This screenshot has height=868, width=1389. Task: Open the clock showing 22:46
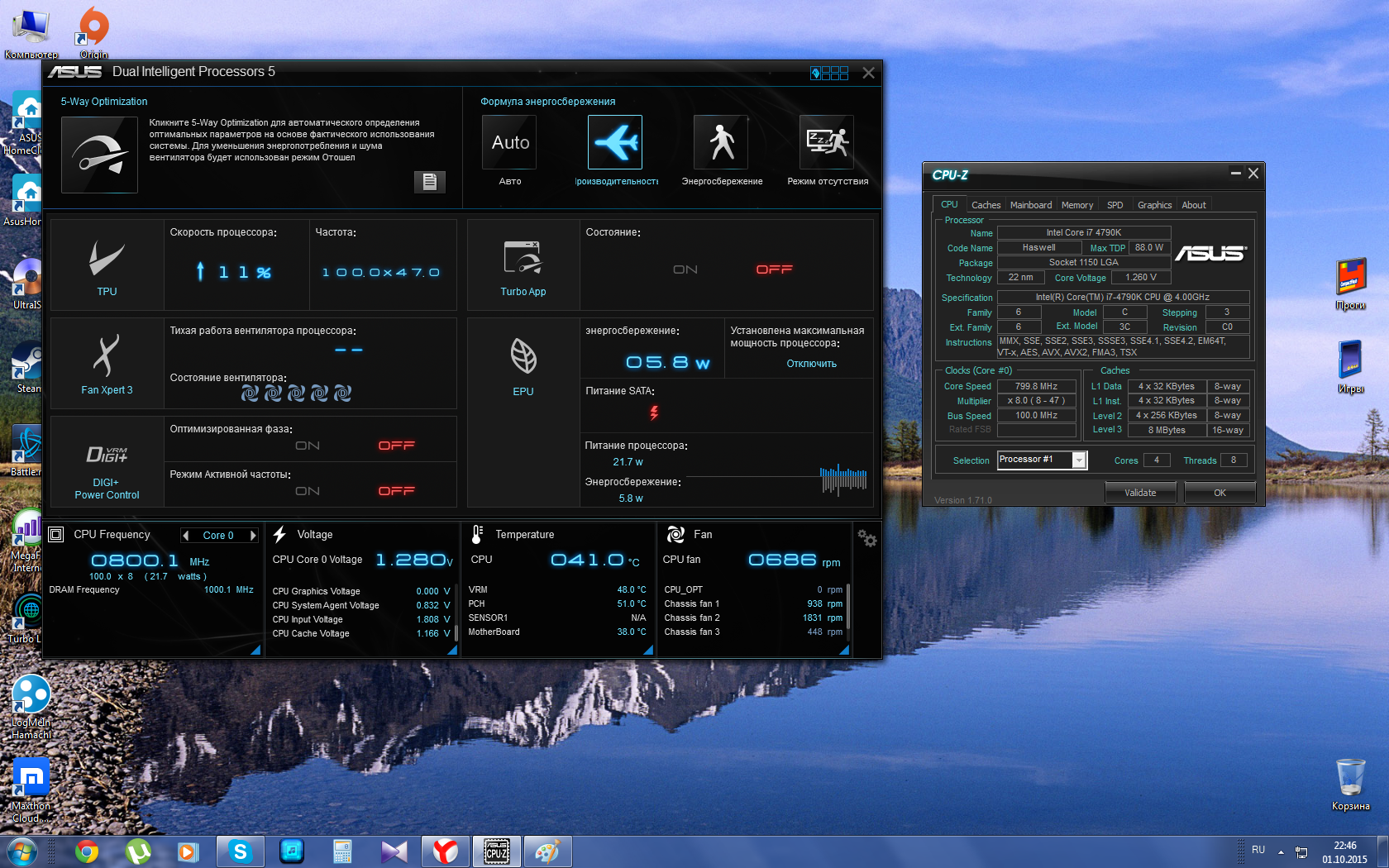[x=1344, y=852]
